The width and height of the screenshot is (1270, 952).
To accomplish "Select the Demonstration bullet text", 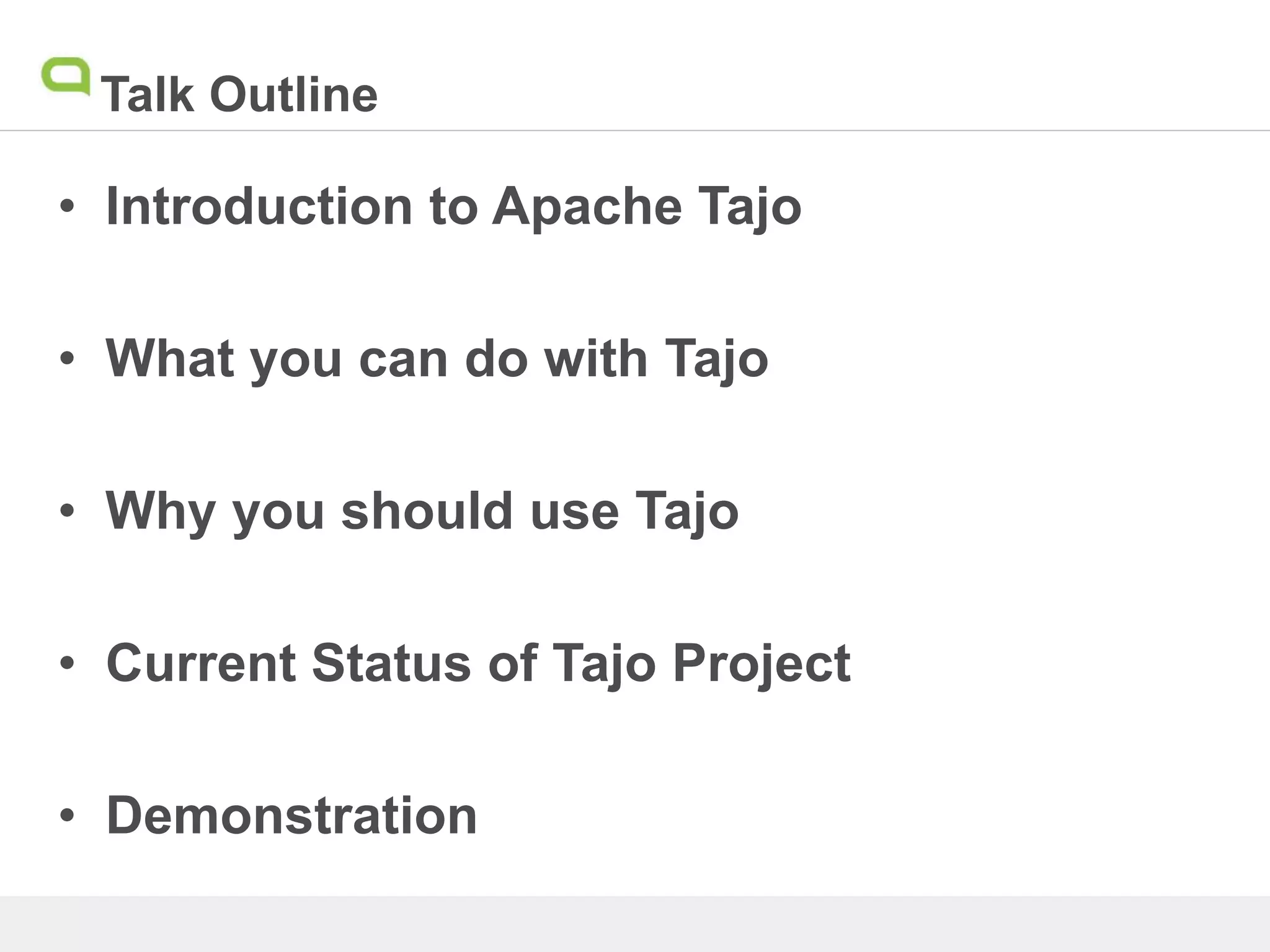I will click(291, 815).
